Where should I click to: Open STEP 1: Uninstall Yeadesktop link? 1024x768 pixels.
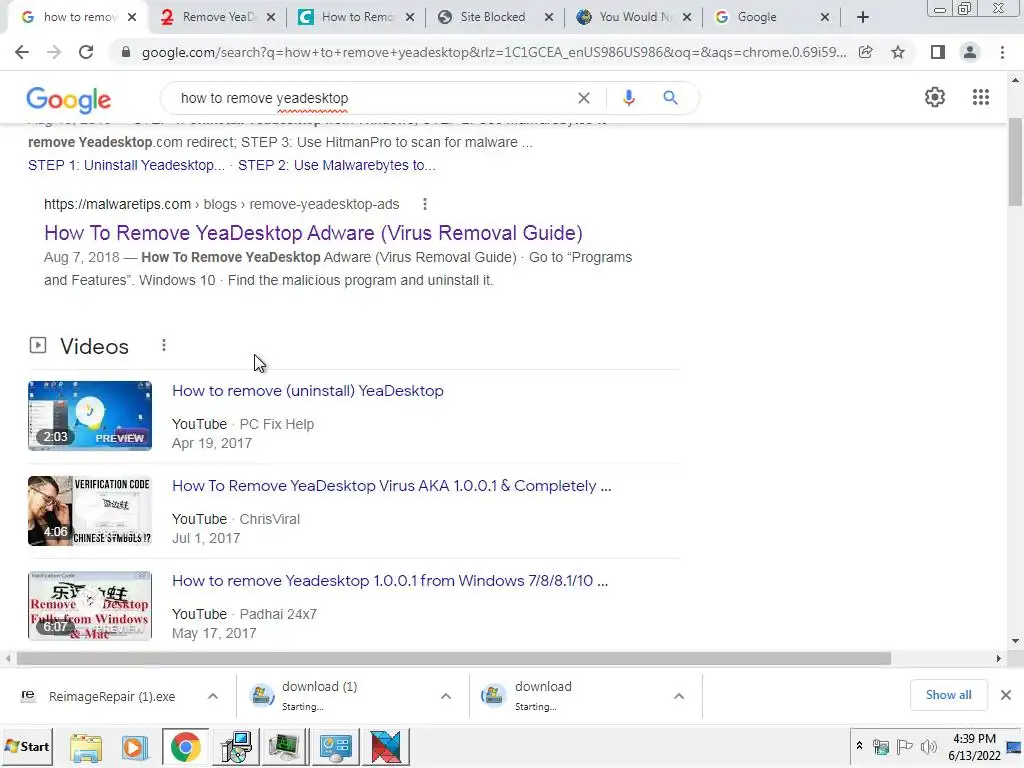tap(126, 165)
